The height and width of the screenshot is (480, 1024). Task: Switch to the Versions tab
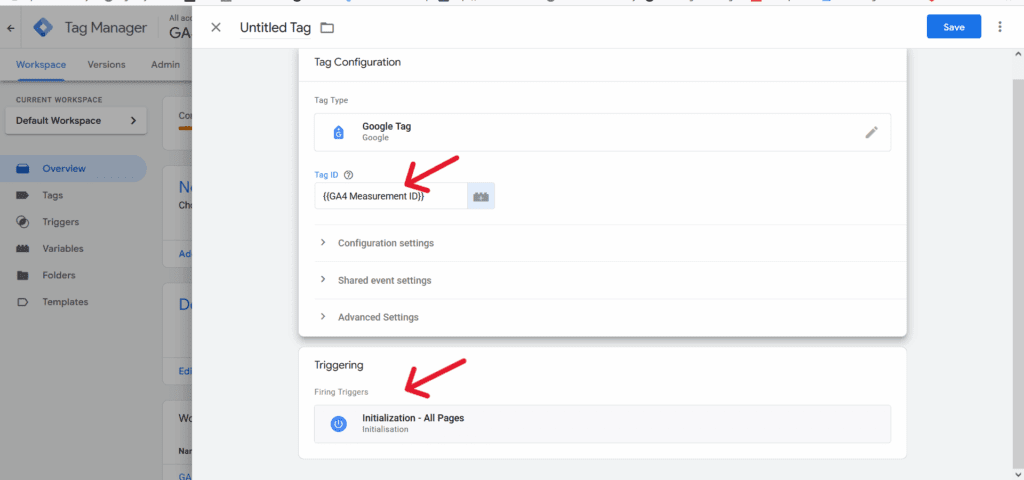(106, 65)
